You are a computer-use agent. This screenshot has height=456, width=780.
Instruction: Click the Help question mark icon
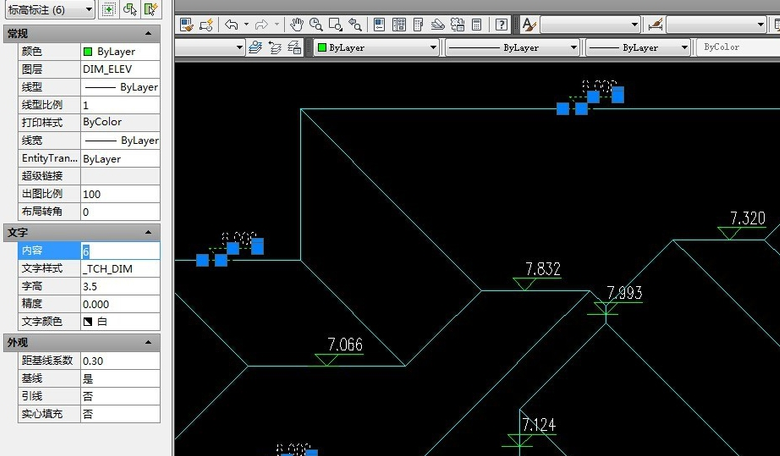coord(501,24)
